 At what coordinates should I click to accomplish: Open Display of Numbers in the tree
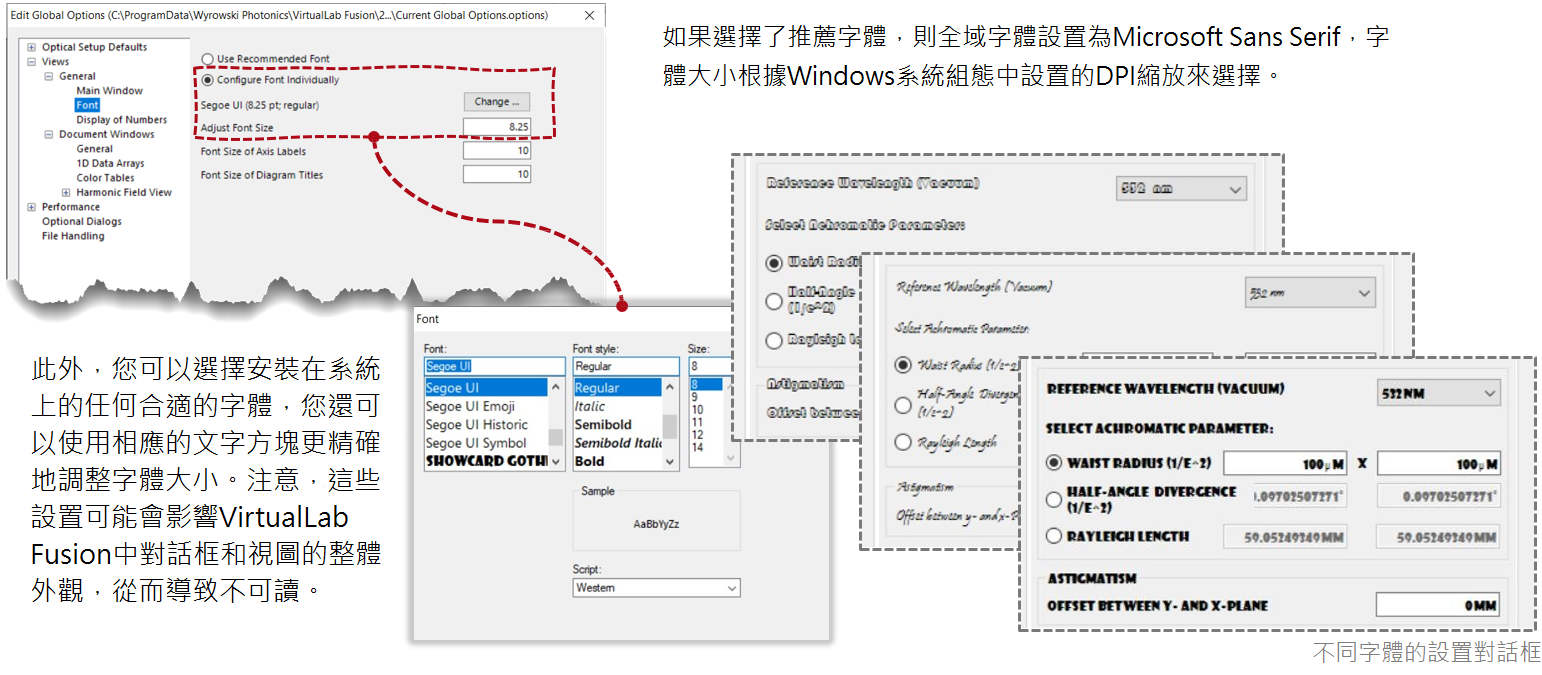pyautogui.click(x=122, y=120)
